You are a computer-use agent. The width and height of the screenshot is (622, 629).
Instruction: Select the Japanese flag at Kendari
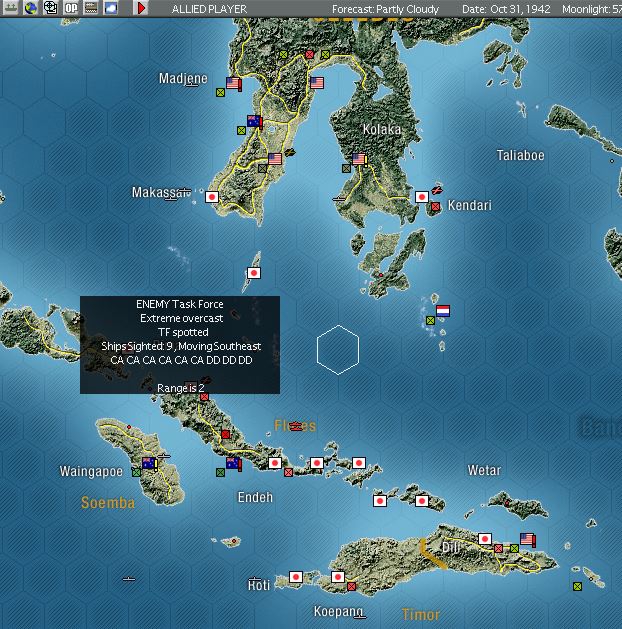pyautogui.click(x=421, y=197)
